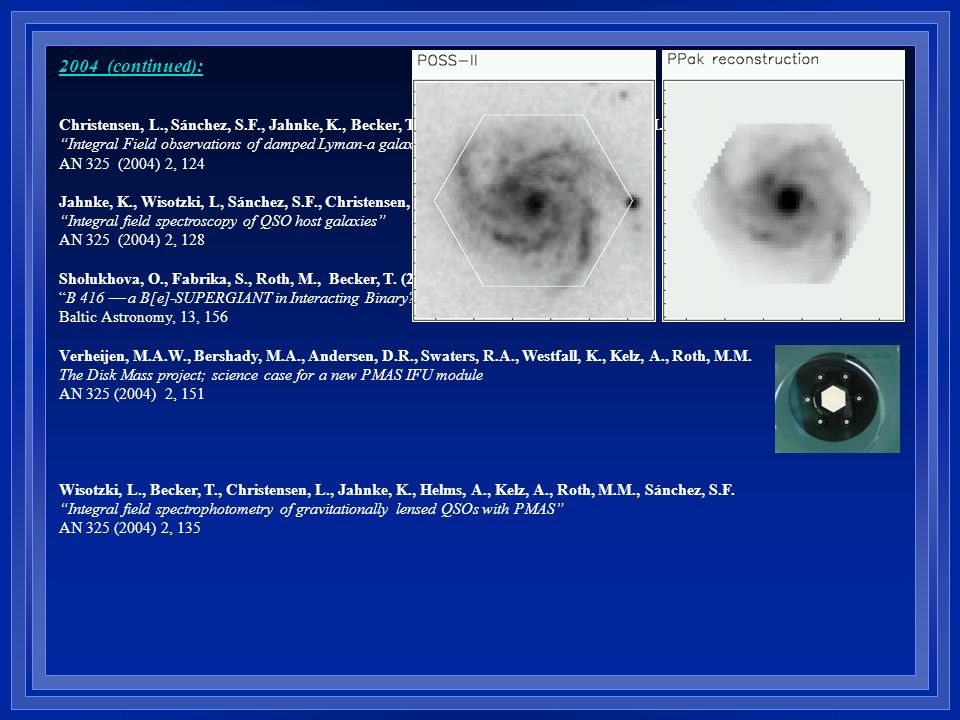Click the Sholukhova, O. author line

click(236, 279)
